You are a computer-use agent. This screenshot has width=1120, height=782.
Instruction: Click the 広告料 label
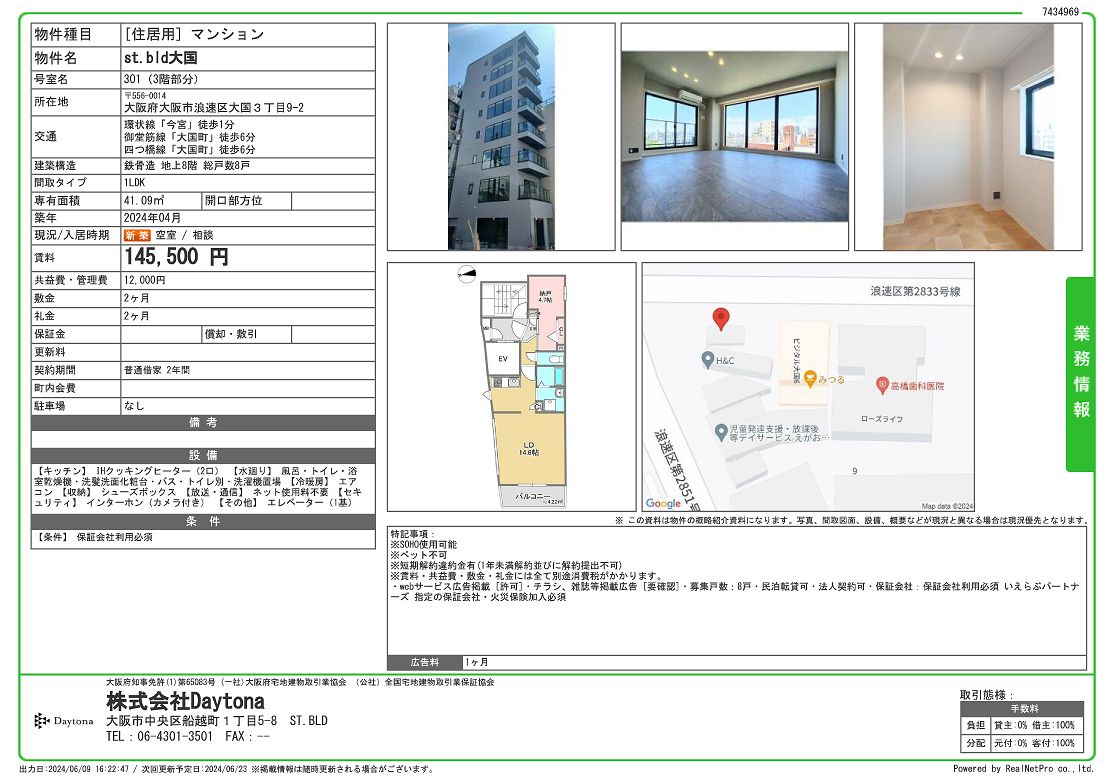[425, 663]
